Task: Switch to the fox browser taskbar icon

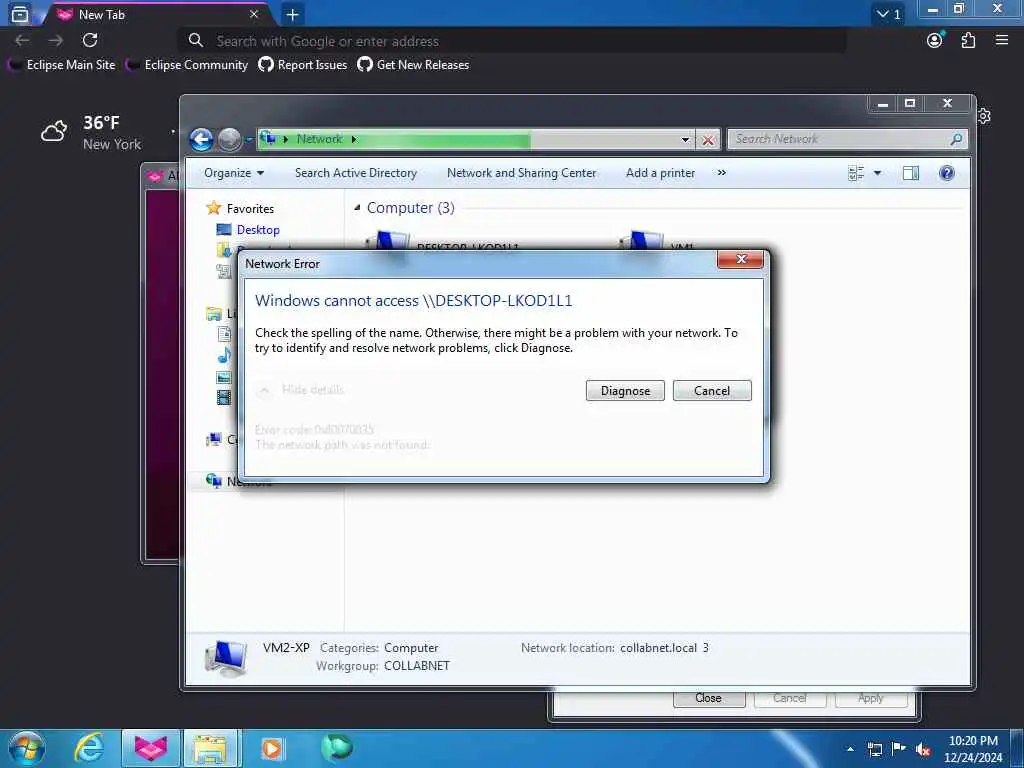Action: [x=151, y=748]
